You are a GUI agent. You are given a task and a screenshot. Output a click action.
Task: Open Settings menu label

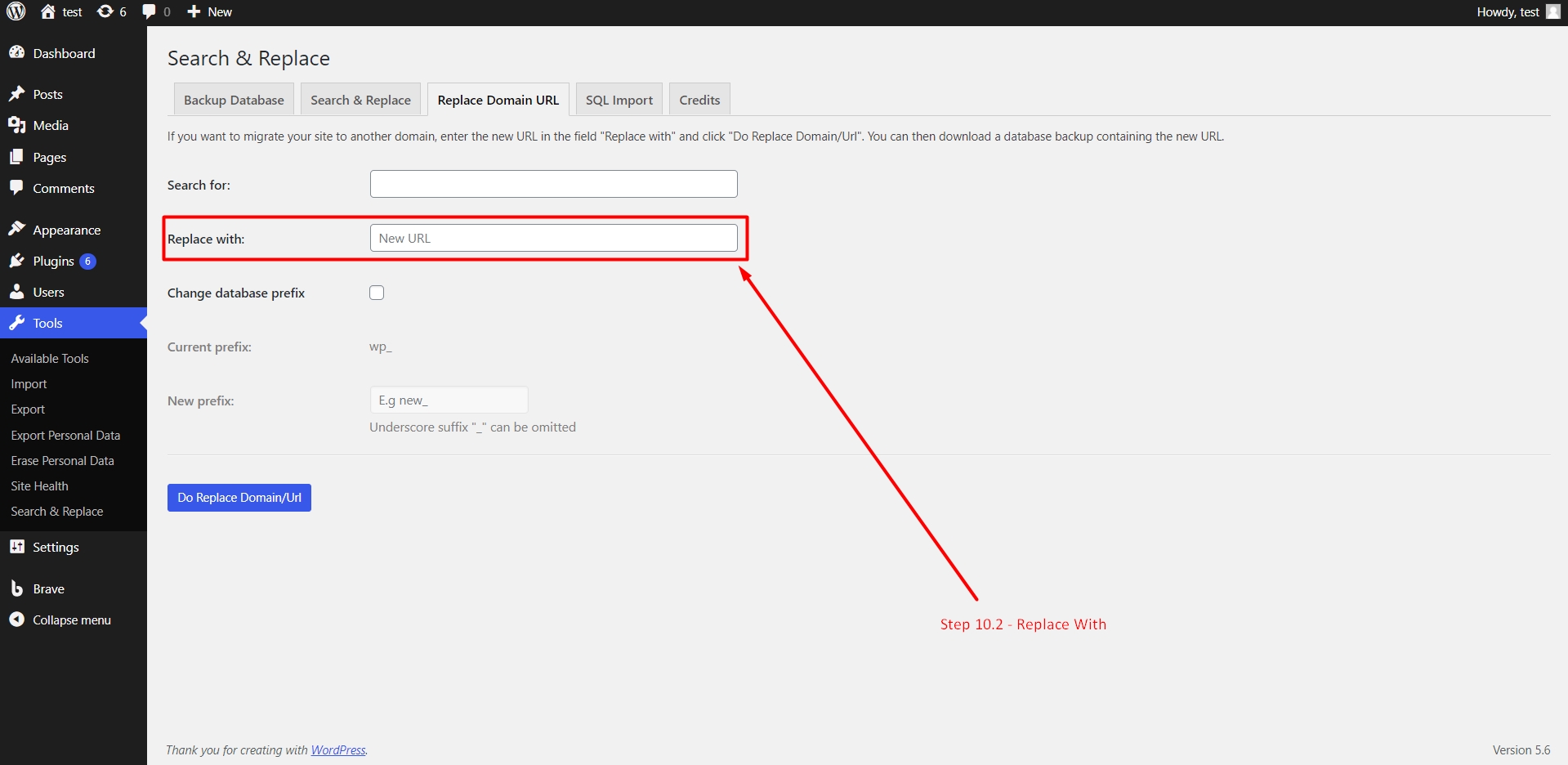pos(56,547)
